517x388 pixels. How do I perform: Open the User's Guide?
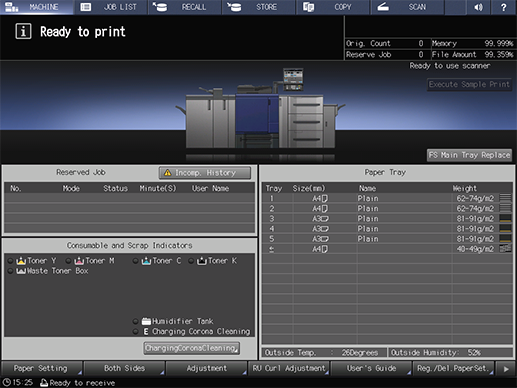pos(371,368)
